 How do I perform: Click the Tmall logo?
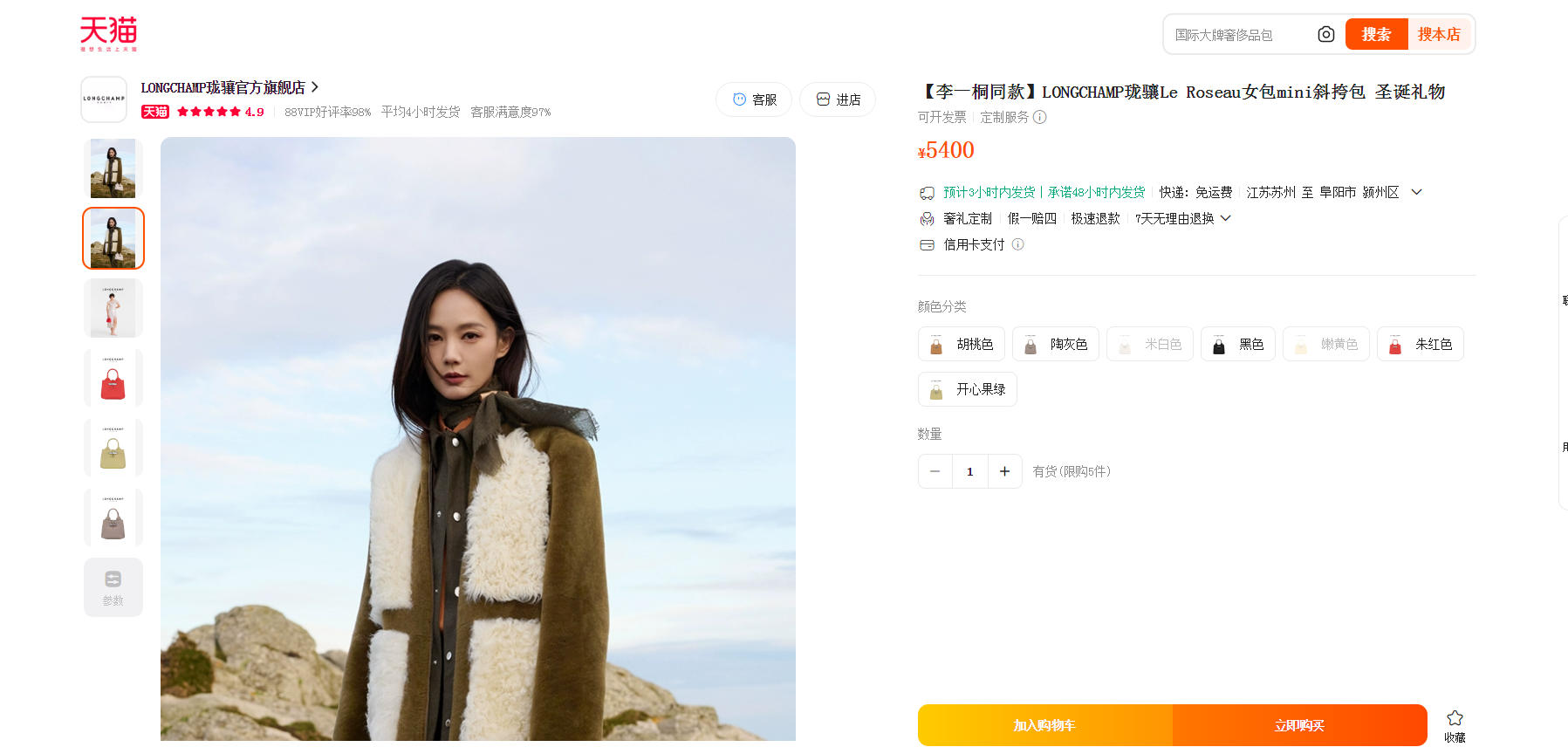click(108, 33)
